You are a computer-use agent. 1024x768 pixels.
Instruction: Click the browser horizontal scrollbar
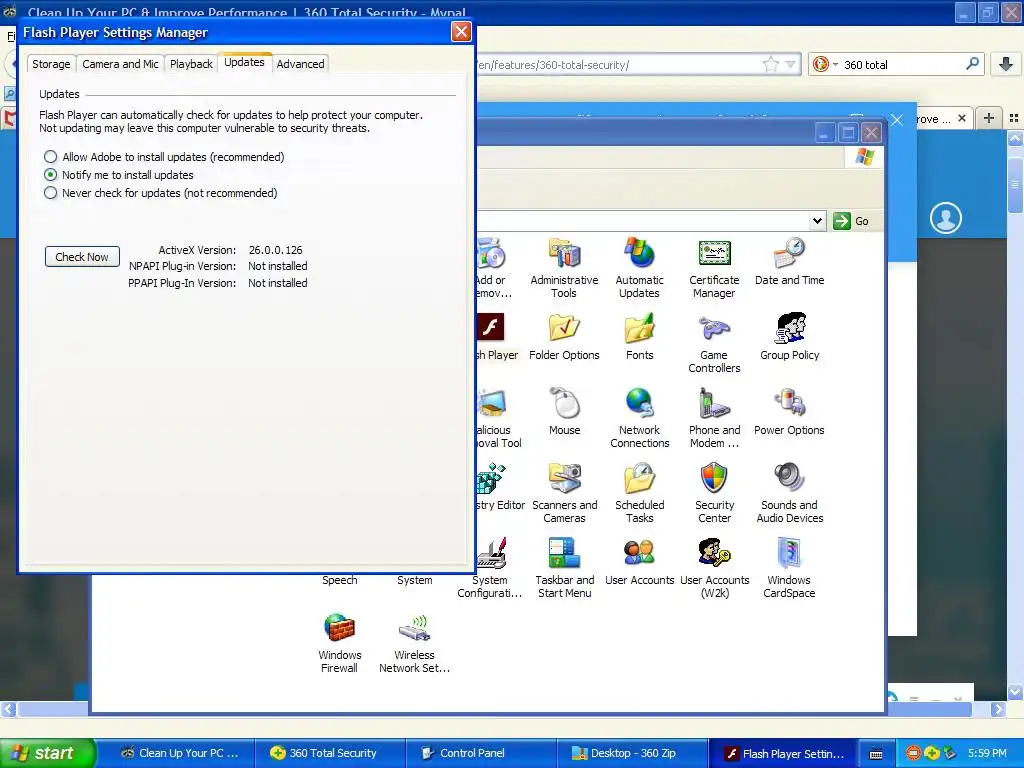click(x=493, y=709)
